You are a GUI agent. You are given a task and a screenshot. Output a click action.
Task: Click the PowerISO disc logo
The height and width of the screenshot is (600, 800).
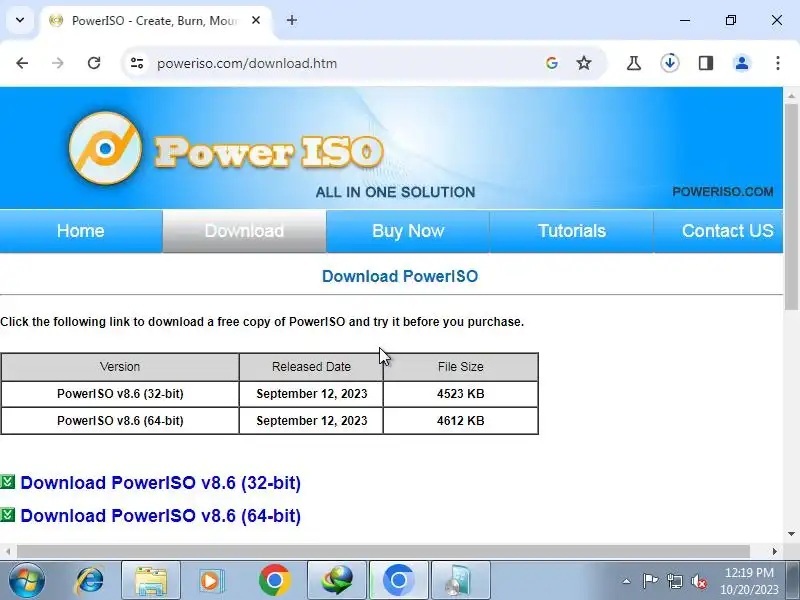[x=106, y=148]
